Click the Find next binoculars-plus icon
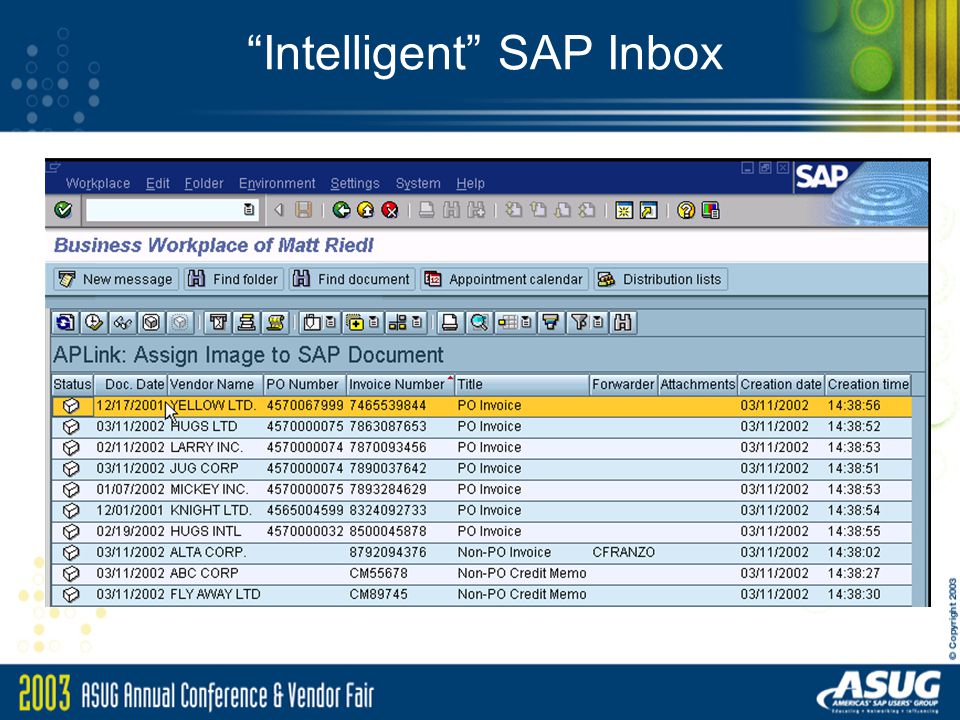Screen dimensions: 960x720 coord(476,210)
